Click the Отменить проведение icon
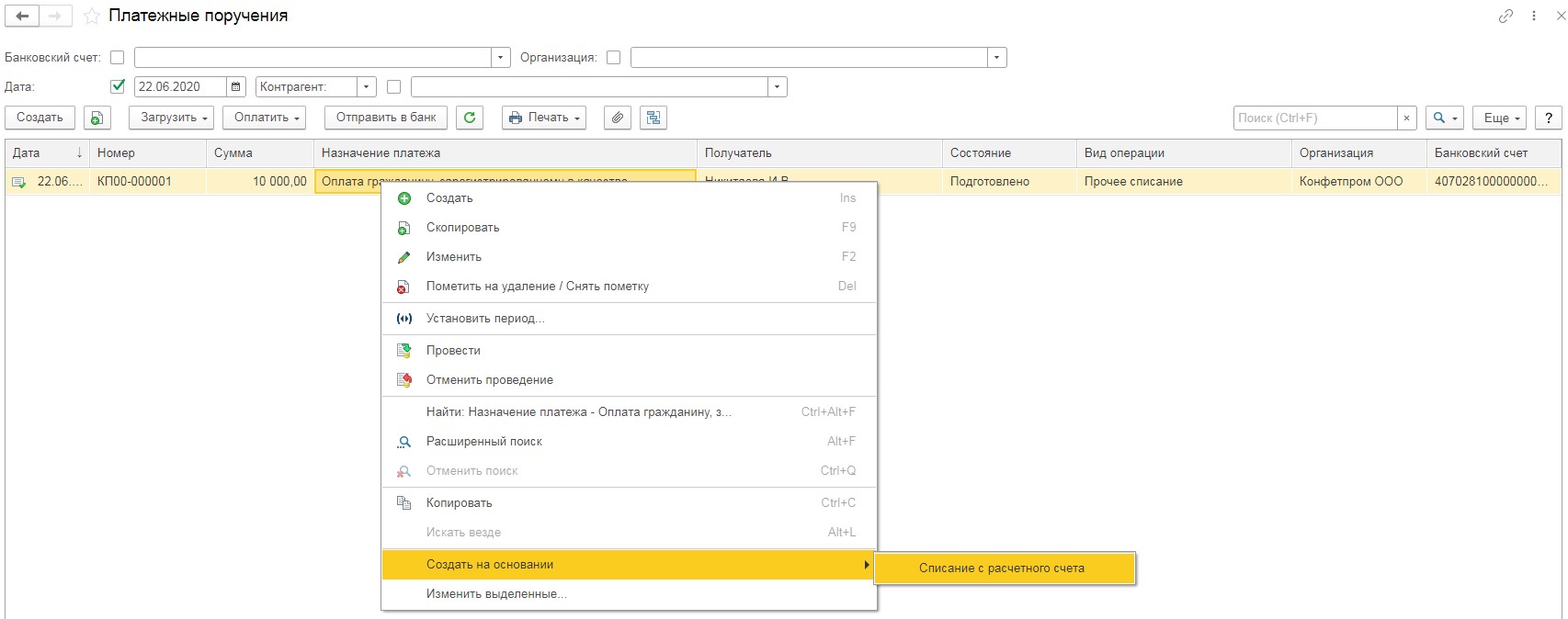This screenshot has height=619, width=1568. [403, 380]
